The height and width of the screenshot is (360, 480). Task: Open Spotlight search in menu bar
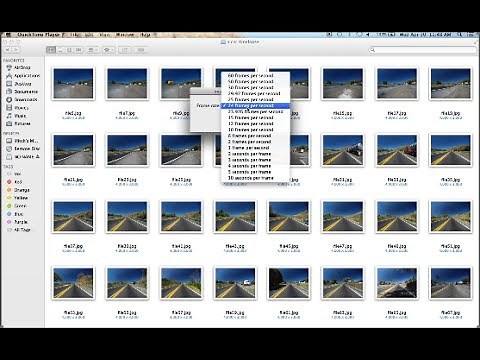[460, 35]
